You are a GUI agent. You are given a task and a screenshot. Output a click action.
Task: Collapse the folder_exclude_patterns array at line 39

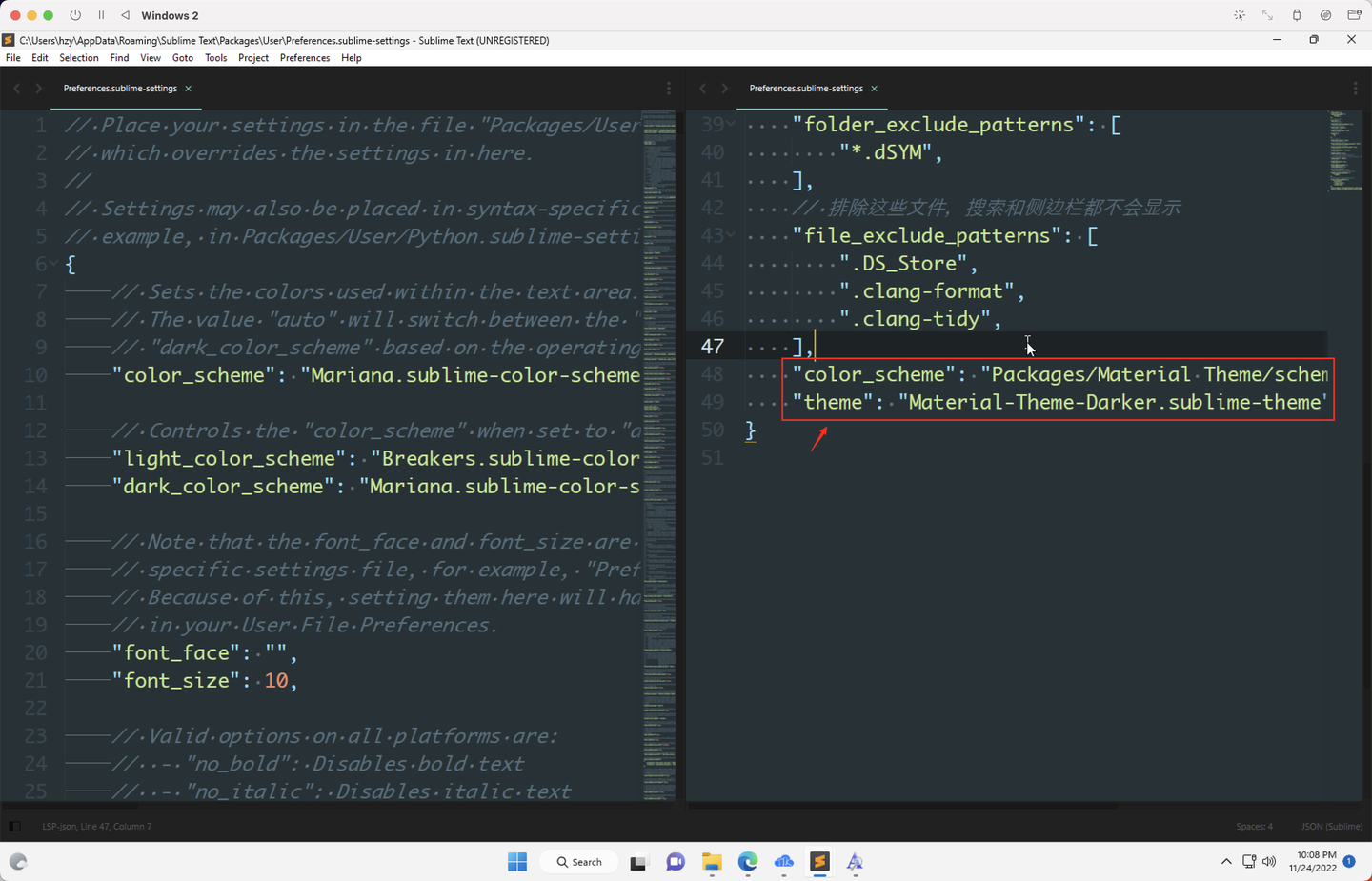pyautogui.click(x=730, y=124)
